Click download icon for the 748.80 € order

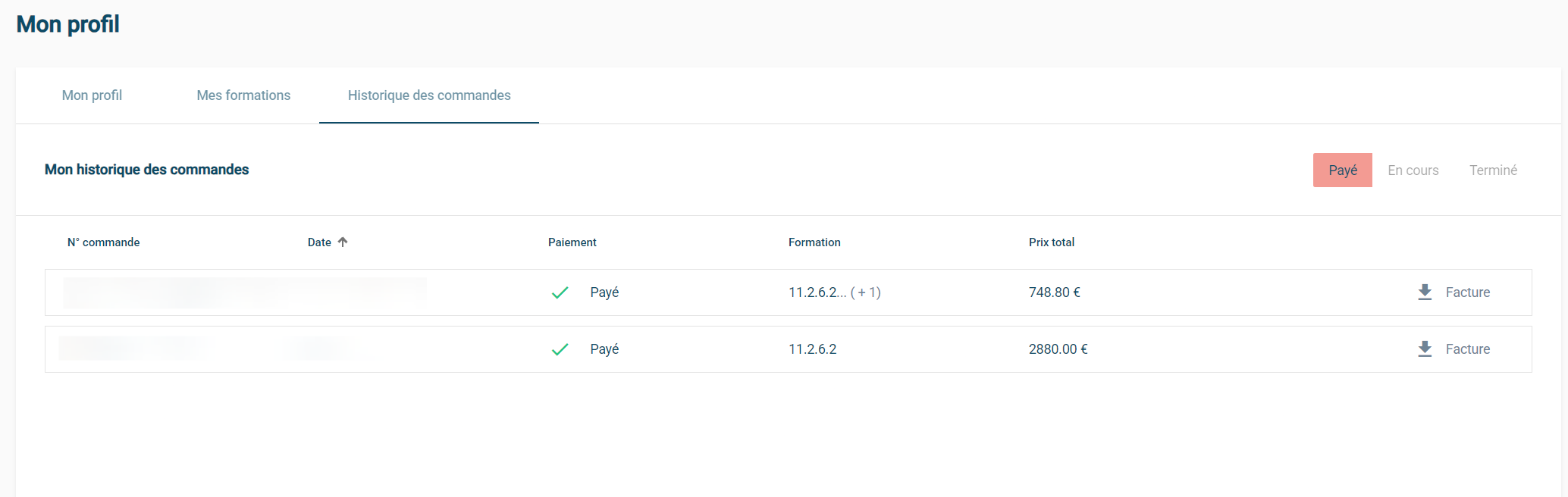coord(1425,292)
